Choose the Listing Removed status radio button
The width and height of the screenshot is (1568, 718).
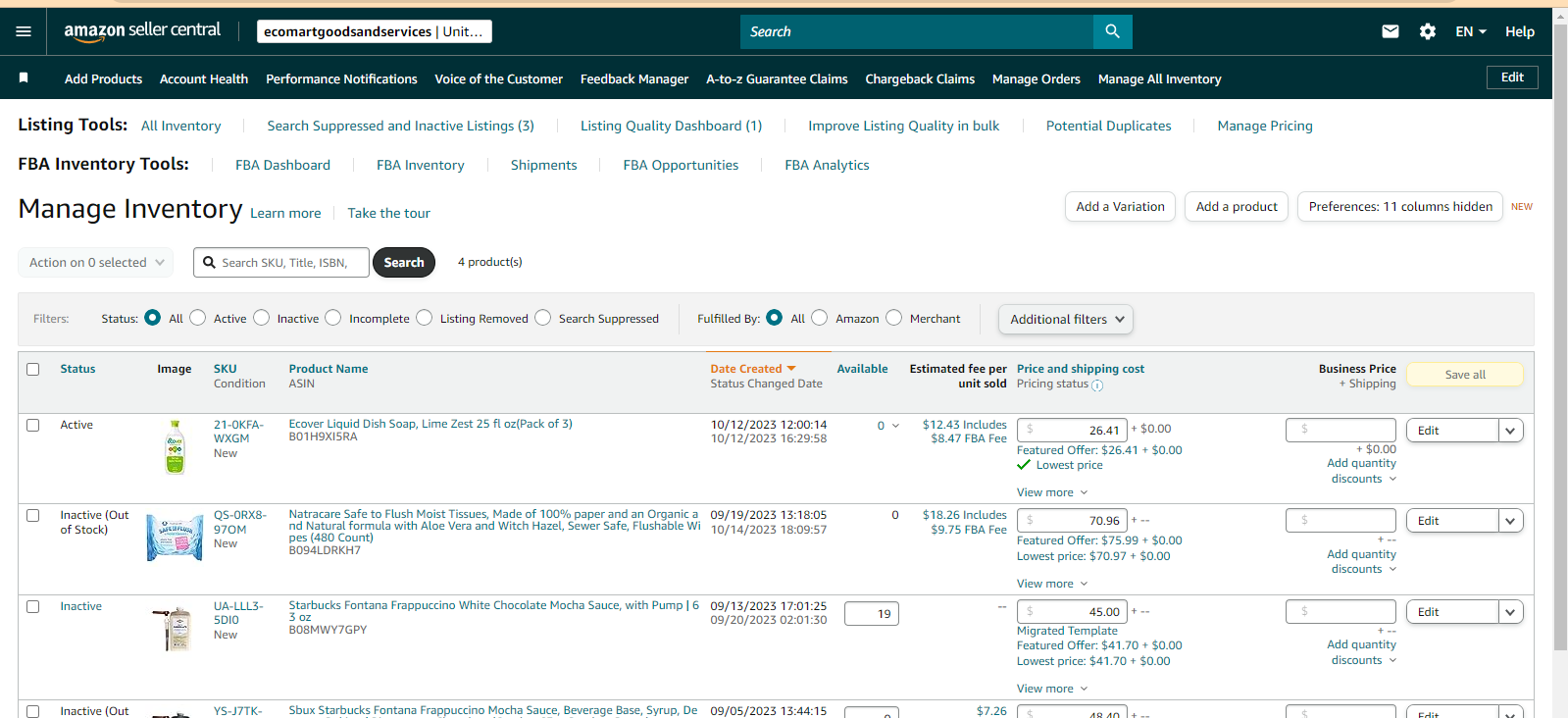[x=425, y=318]
